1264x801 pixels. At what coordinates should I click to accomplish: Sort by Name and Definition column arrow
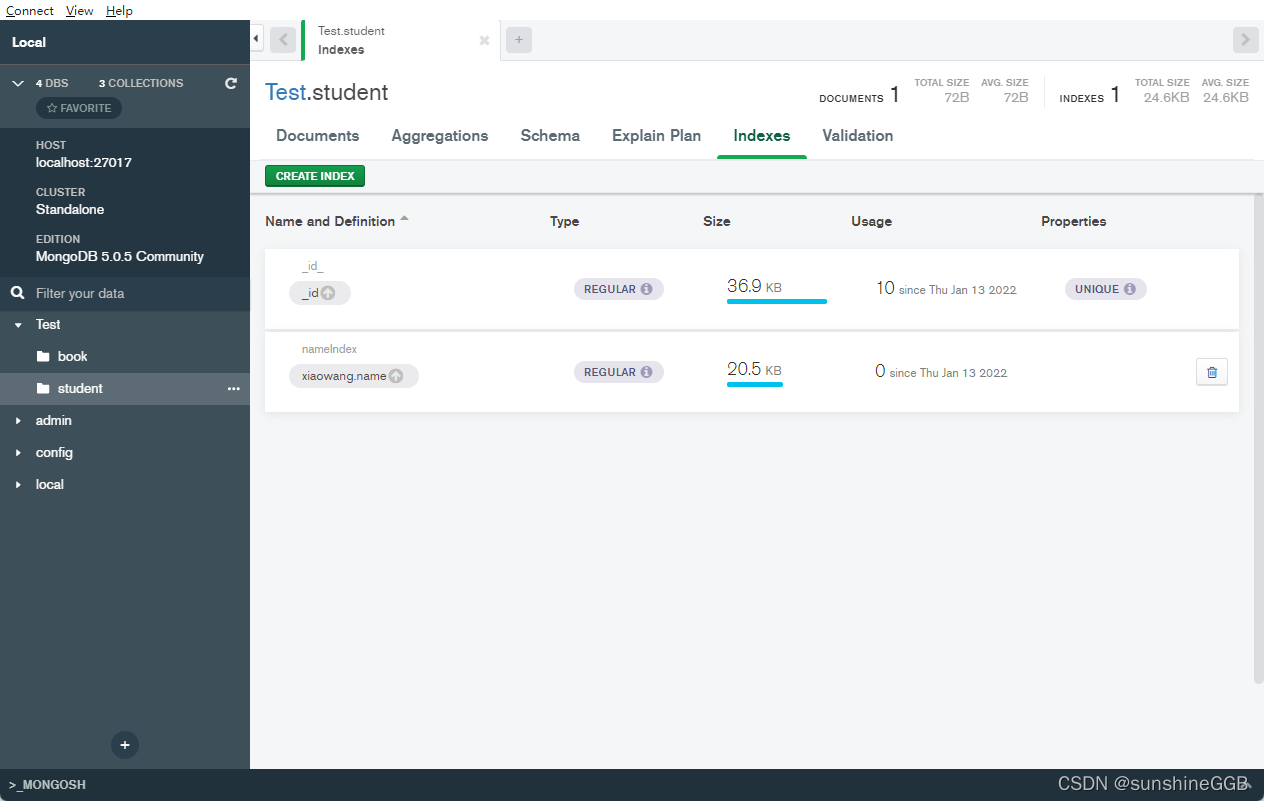pyautogui.click(x=404, y=218)
